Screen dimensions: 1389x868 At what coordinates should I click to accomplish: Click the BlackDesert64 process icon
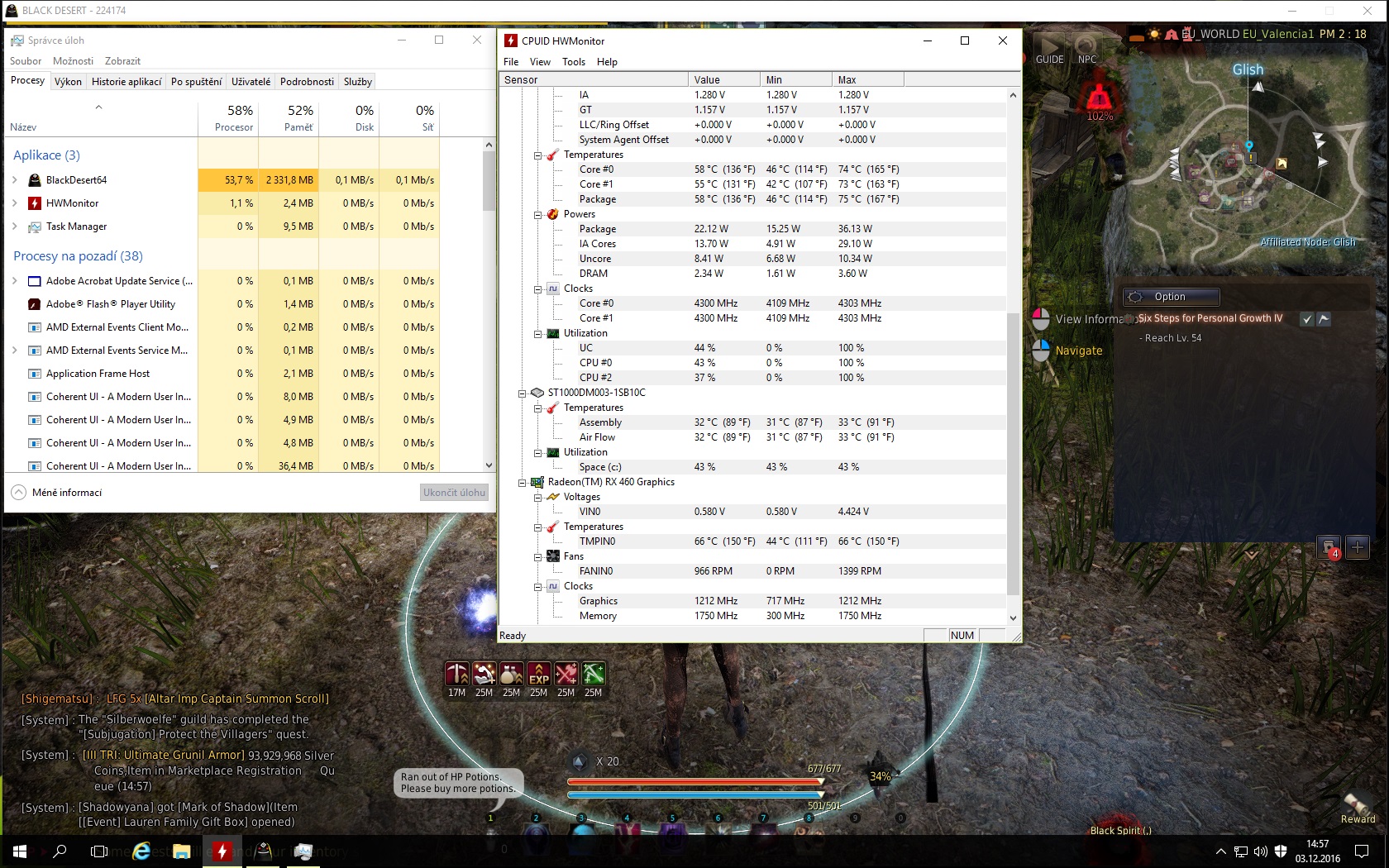tap(35, 180)
